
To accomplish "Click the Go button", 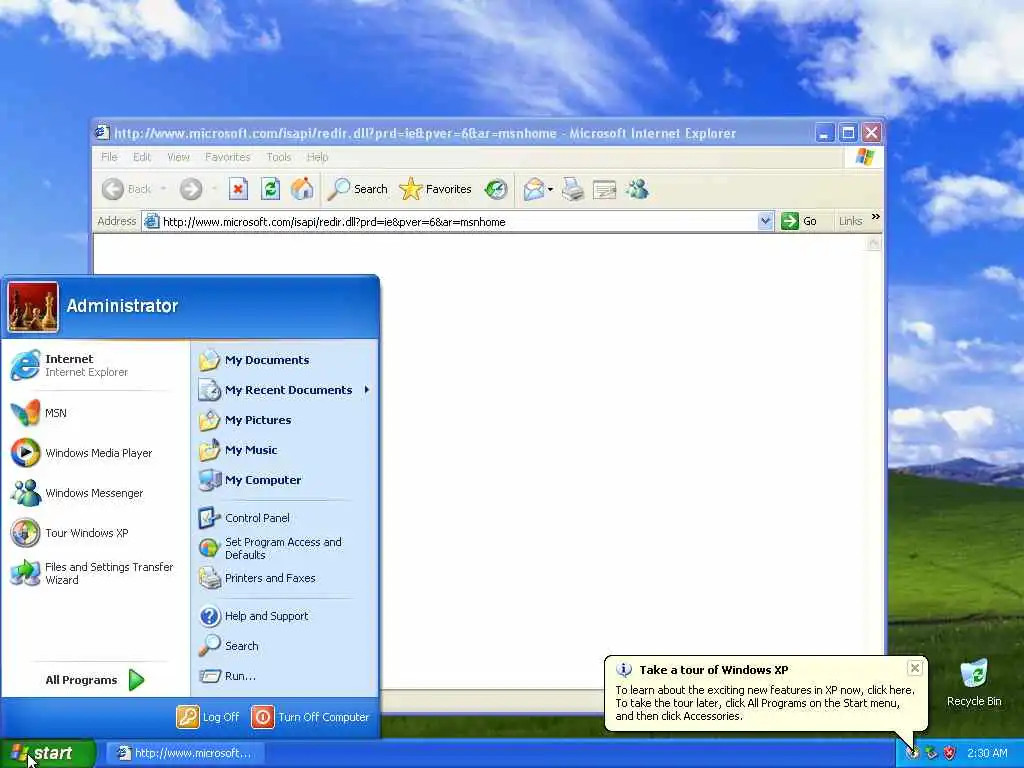I will (799, 221).
